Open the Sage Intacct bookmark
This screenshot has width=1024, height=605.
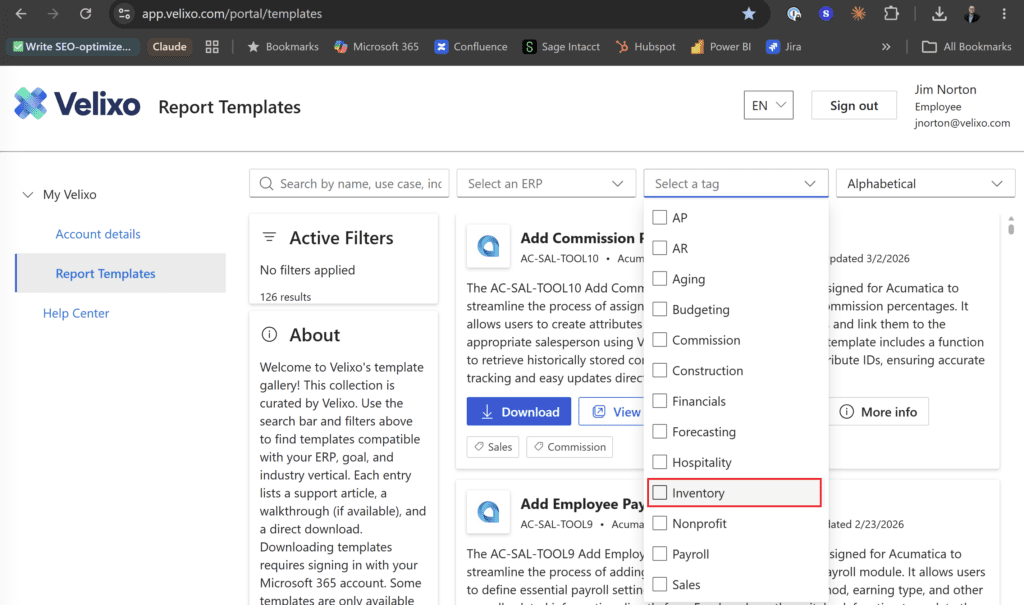pos(561,47)
